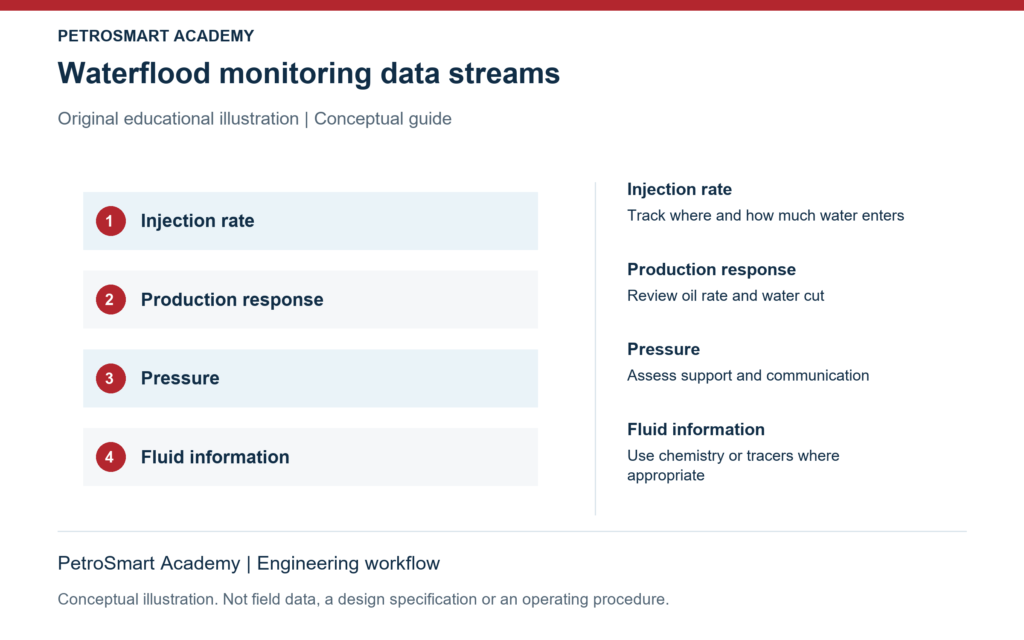Click 'Track where and how much water enters'
The image size is (1024, 640).
pos(765,216)
